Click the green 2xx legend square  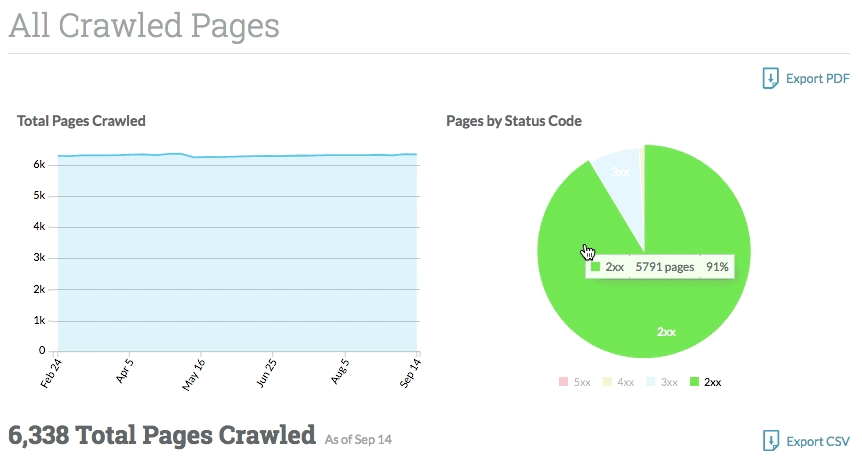click(x=695, y=382)
